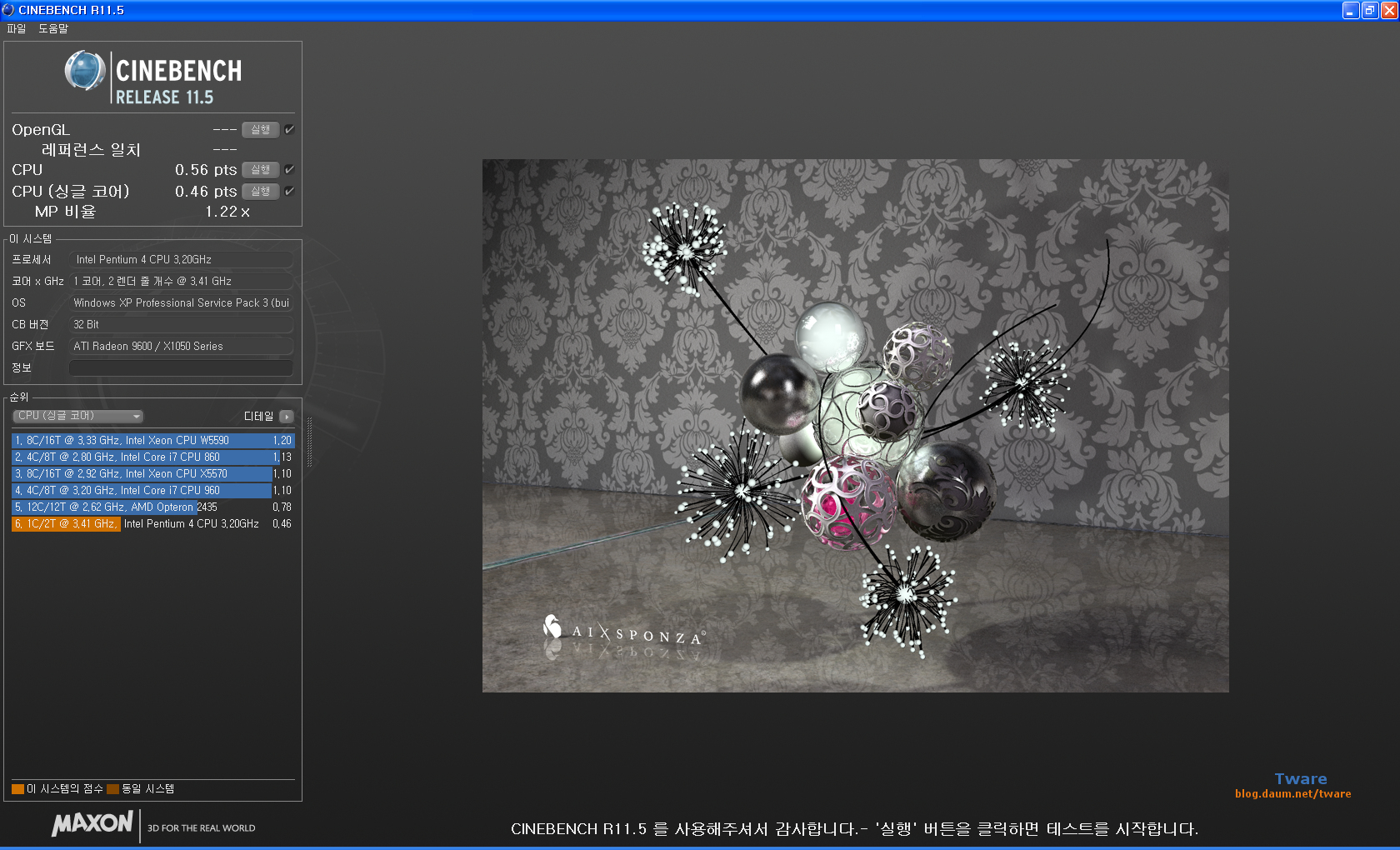Run the OpenGL test with 실행 button
This screenshot has height=850, width=1400.
click(260, 130)
